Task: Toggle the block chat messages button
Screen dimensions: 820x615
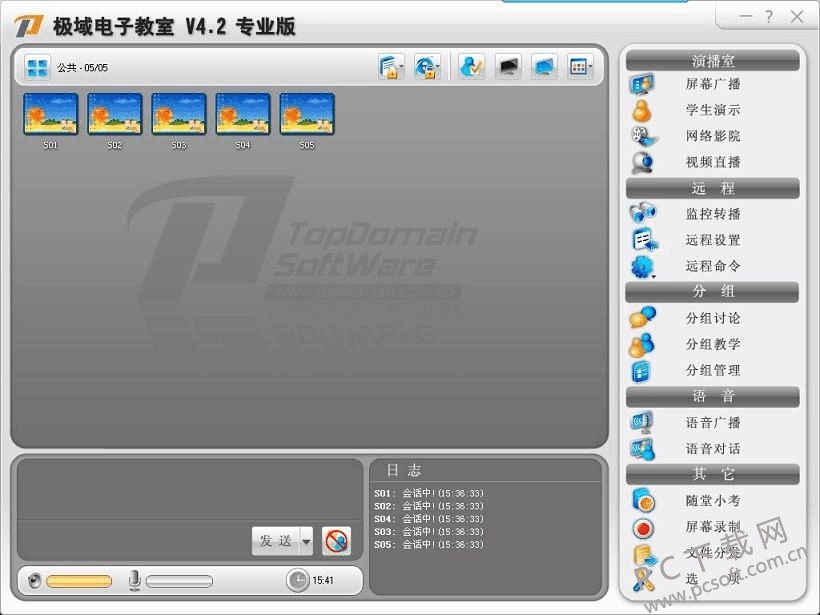Action: (336, 541)
